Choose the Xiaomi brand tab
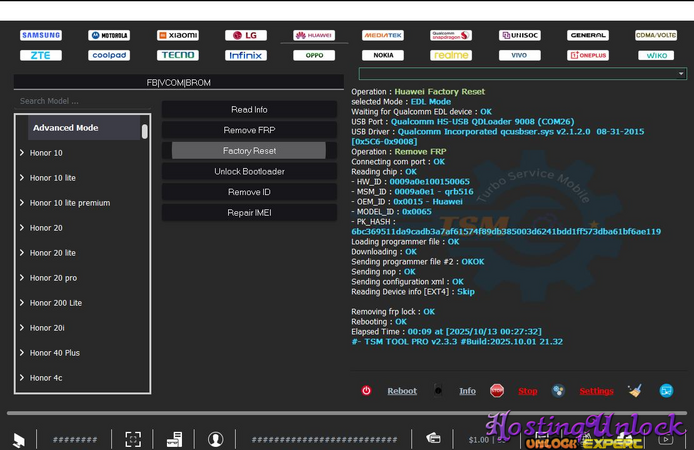 tap(177, 35)
